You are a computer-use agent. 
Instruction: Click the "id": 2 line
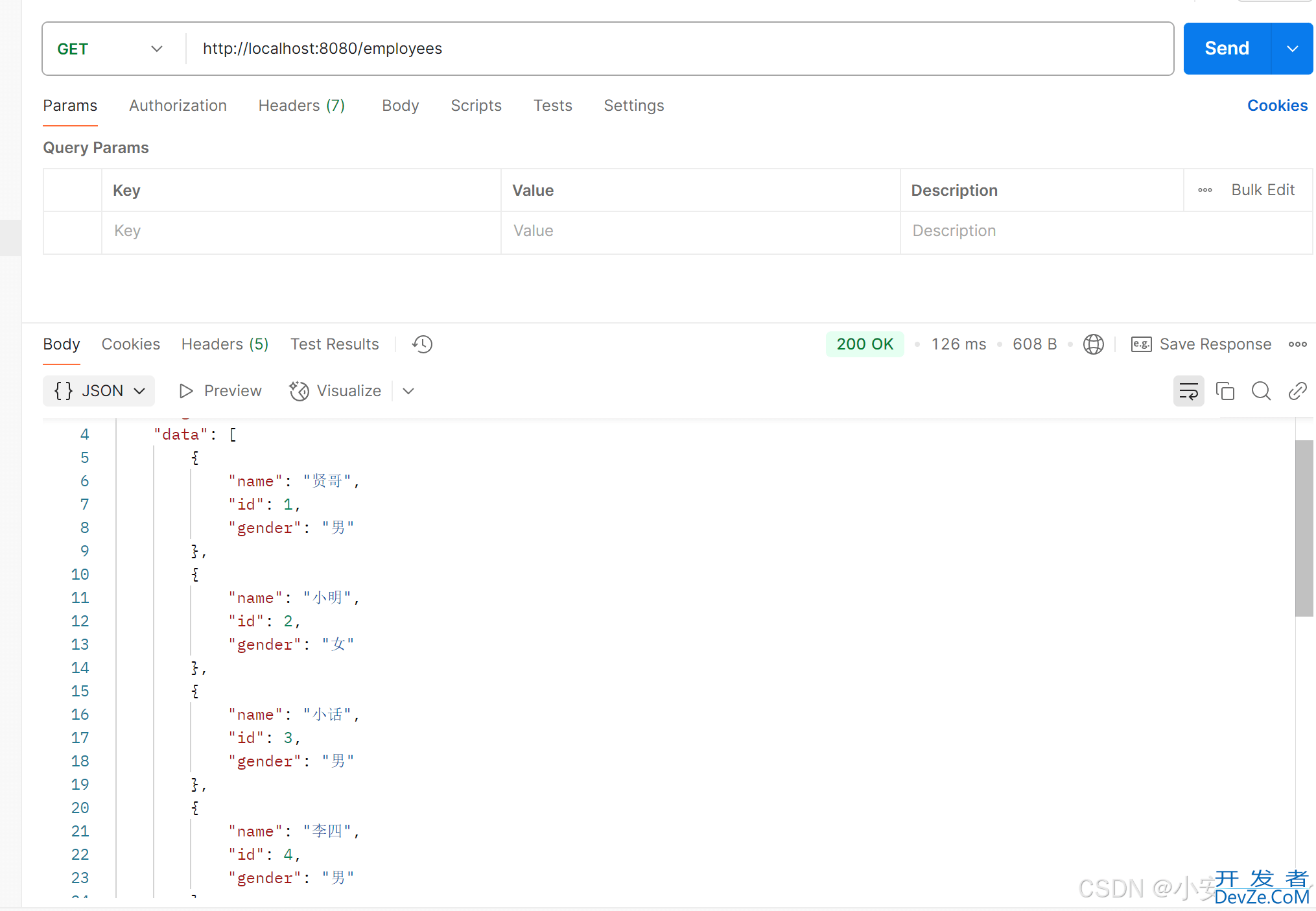tap(264, 621)
